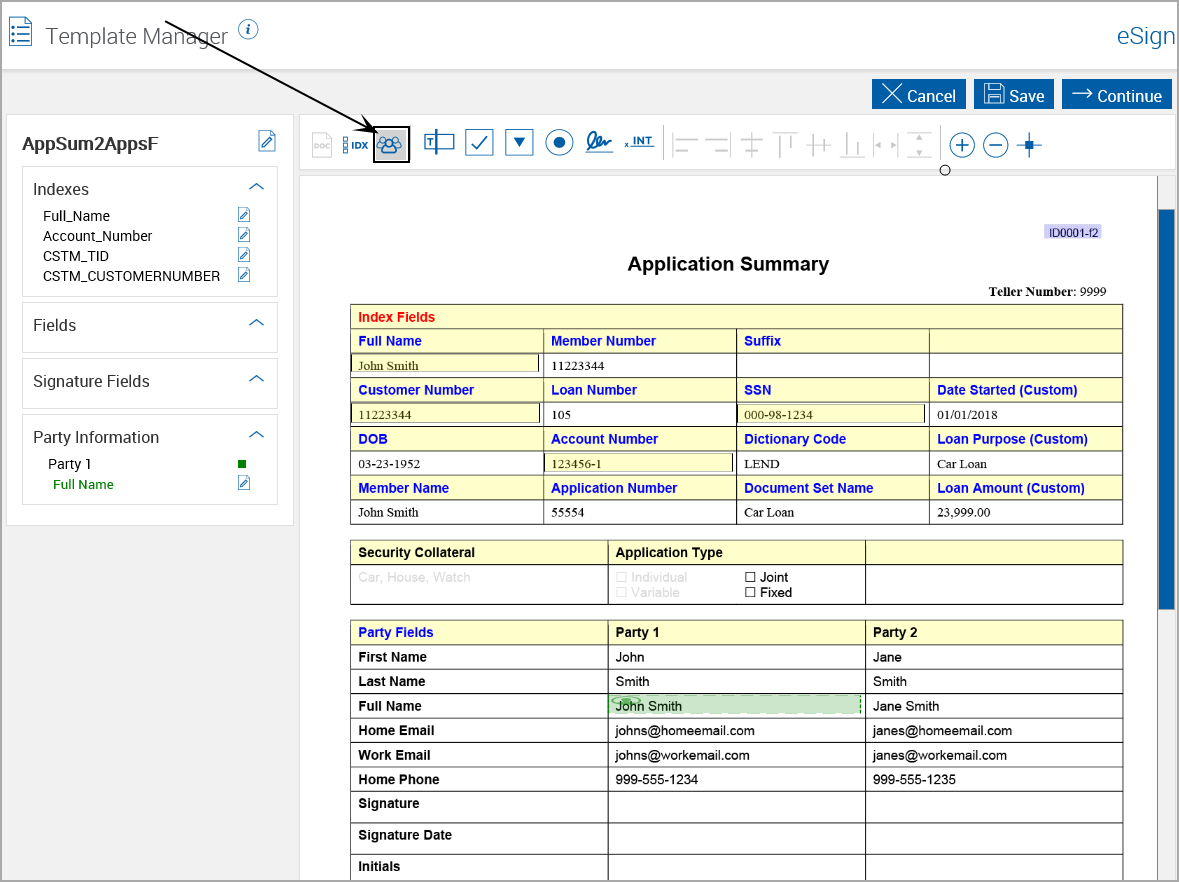
Task: Select the Signature field tool
Action: click(599, 141)
